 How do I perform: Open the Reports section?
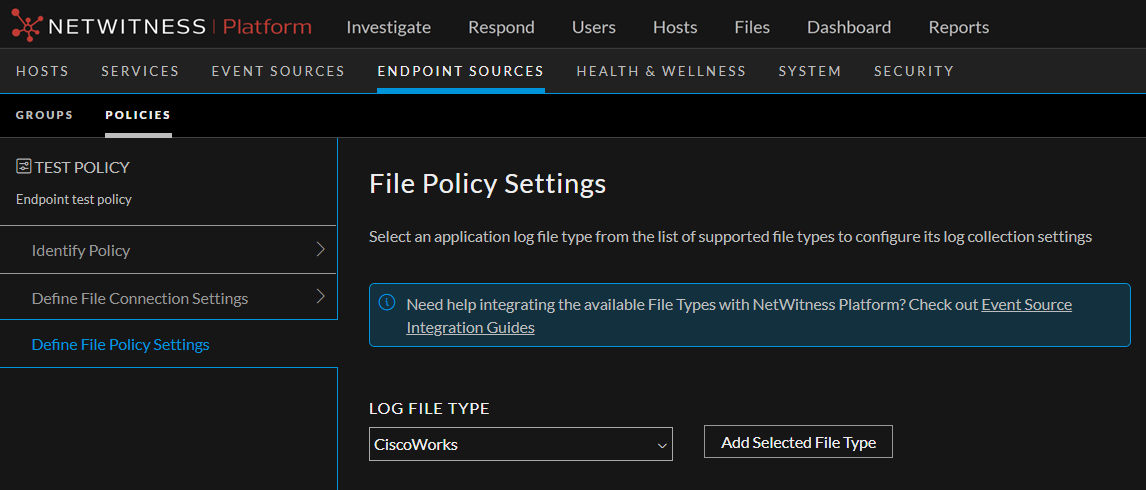point(958,28)
